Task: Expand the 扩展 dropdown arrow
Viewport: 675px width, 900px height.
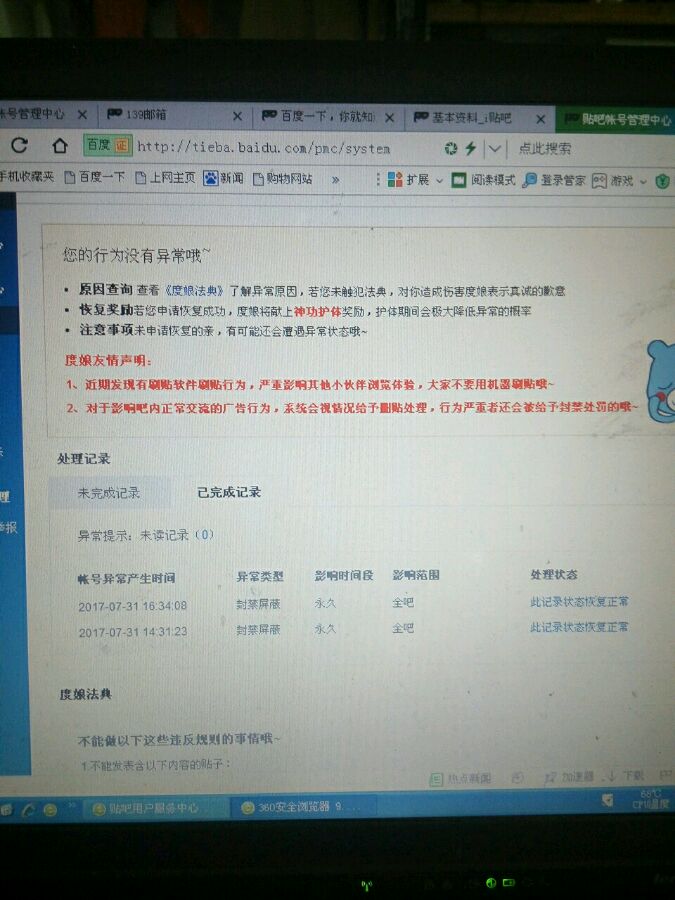Action: 440,181
